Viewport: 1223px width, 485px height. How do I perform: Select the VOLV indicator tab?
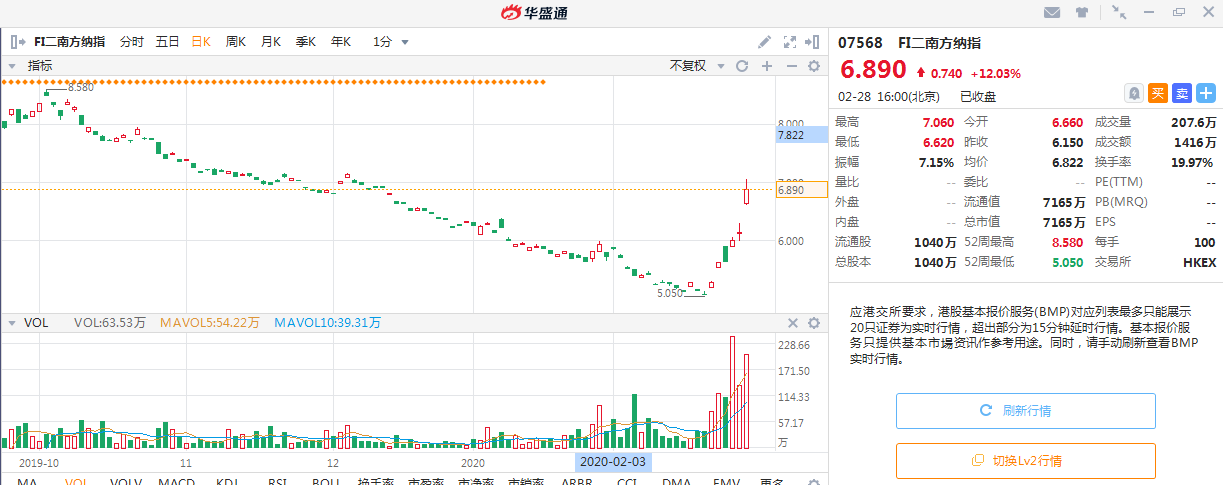pyautogui.click(x=126, y=481)
